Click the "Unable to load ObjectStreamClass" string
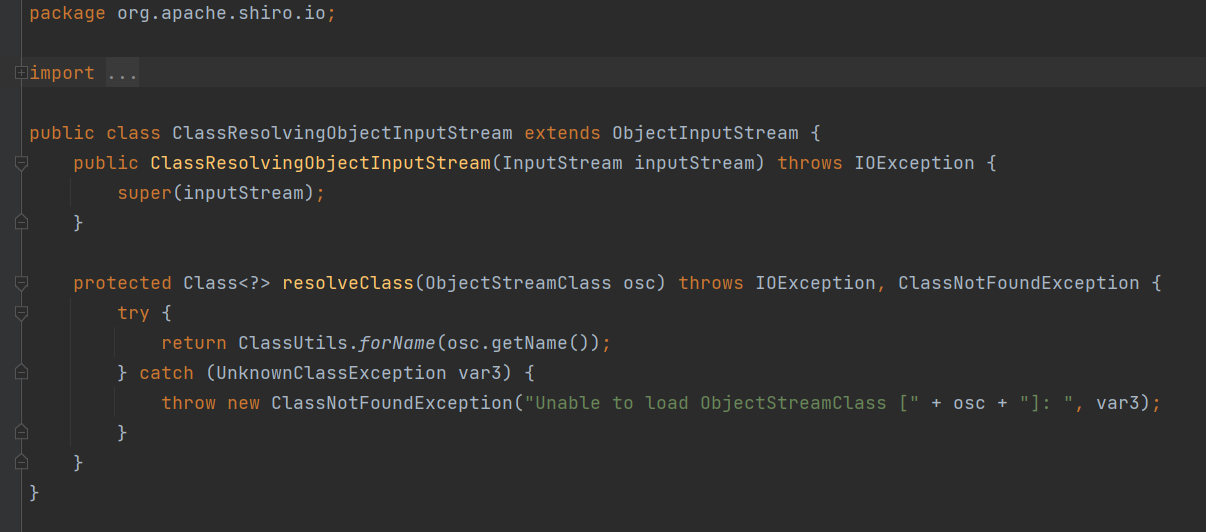The image size is (1206, 532). click(710, 403)
